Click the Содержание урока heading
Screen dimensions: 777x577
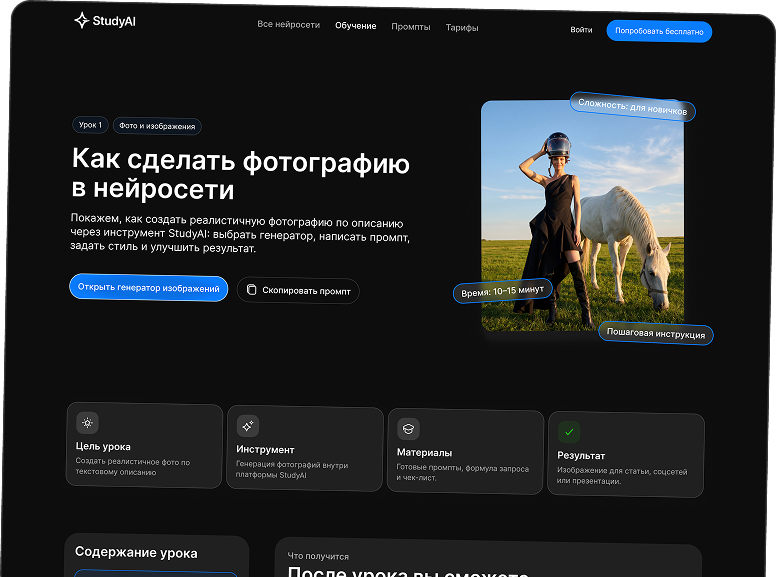(x=136, y=552)
